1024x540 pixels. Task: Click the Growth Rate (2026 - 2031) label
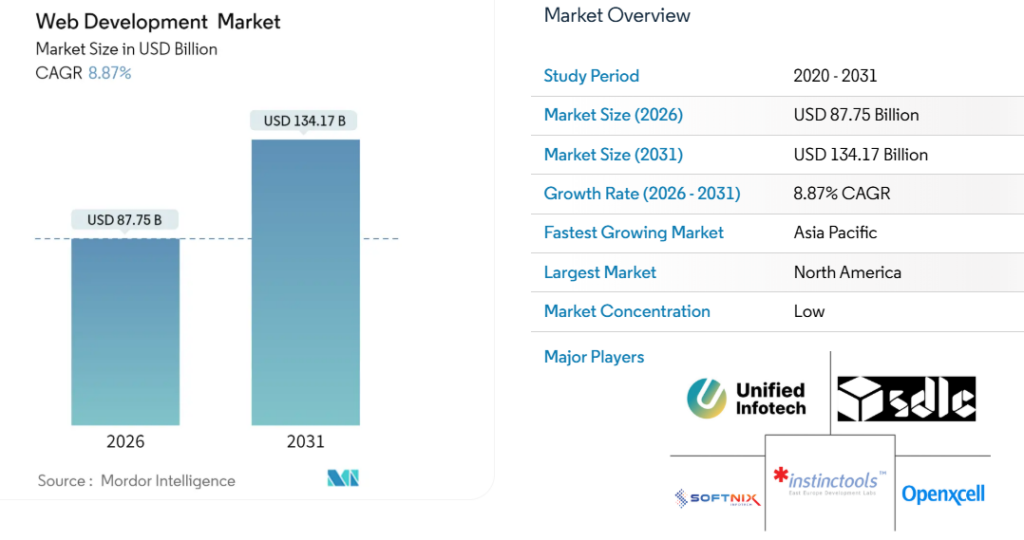[x=642, y=193]
